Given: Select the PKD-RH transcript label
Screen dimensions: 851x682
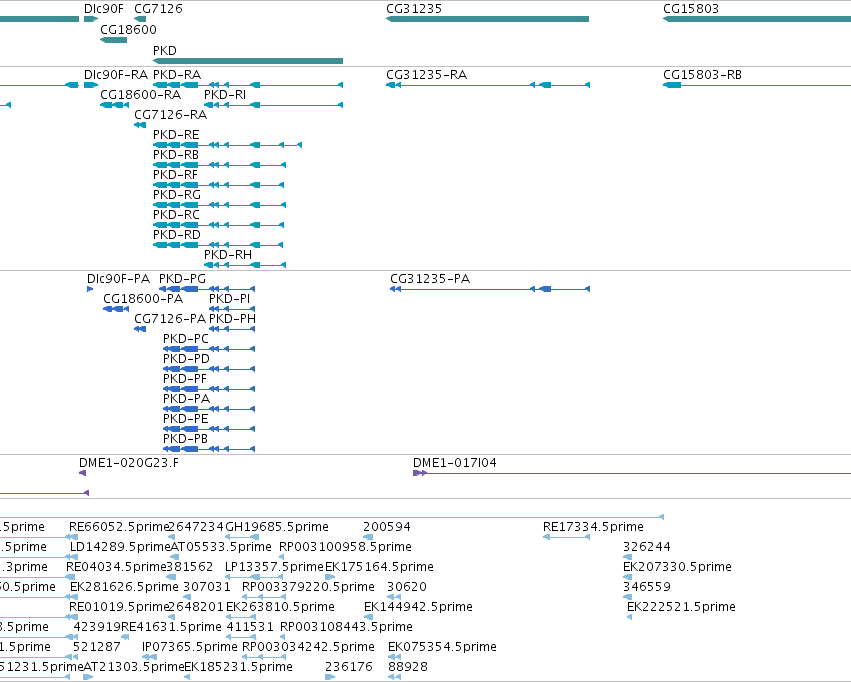Looking at the screenshot, I should (x=228, y=254).
